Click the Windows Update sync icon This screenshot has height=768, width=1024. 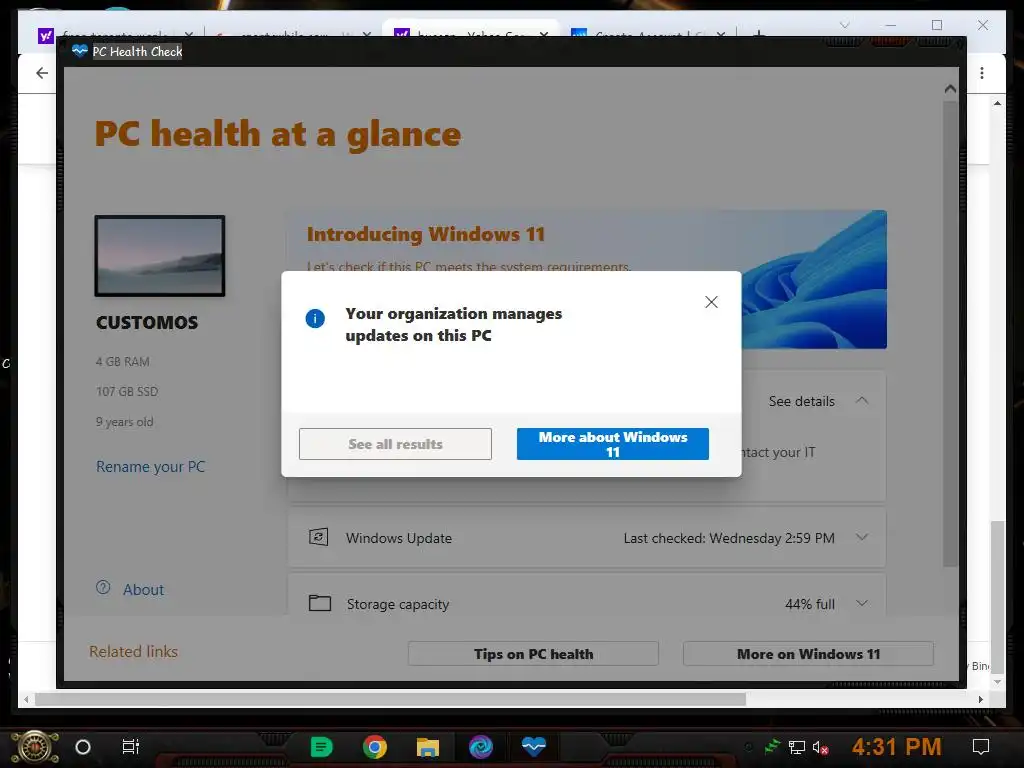pos(319,537)
